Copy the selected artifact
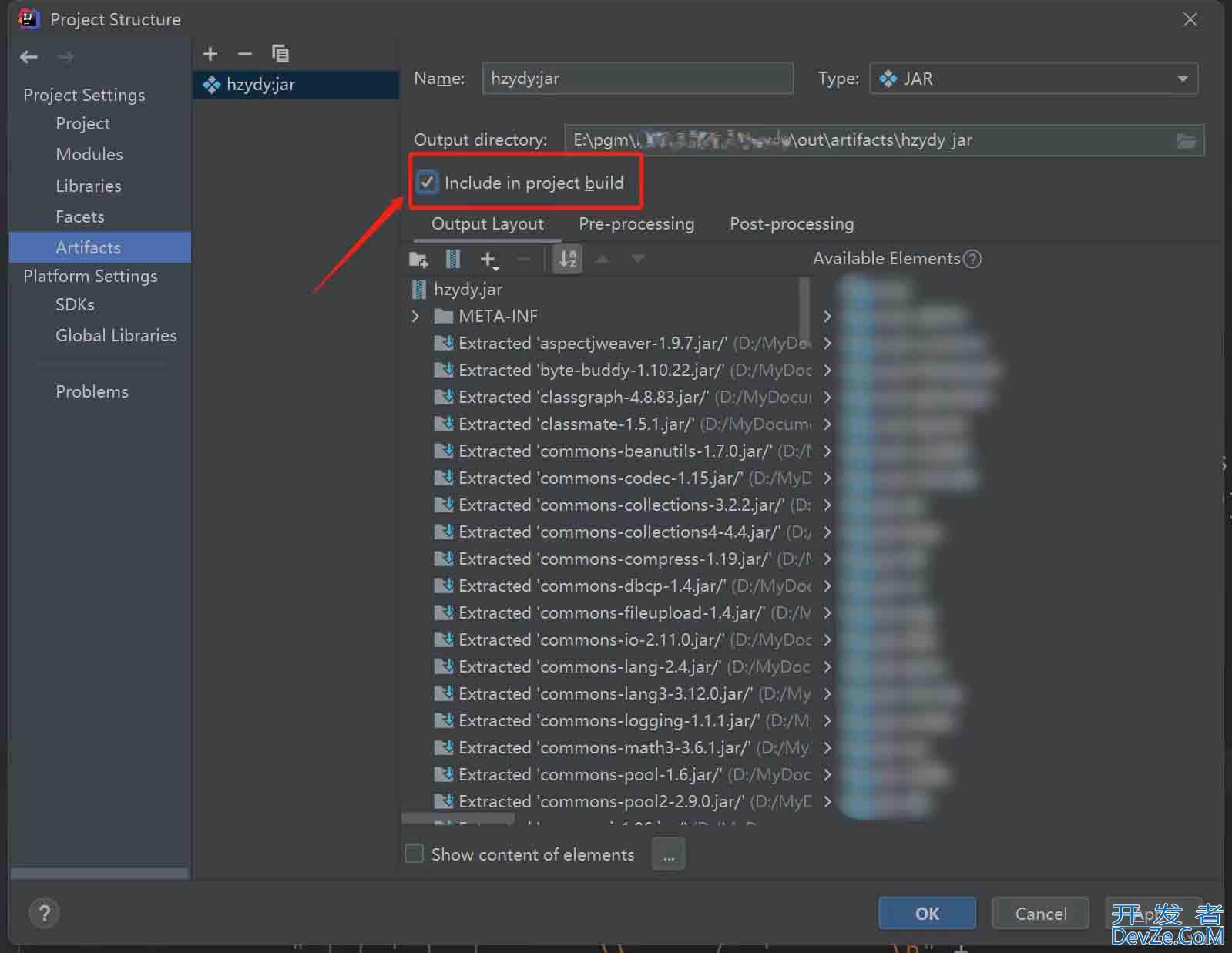This screenshot has width=1232, height=953. click(280, 53)
